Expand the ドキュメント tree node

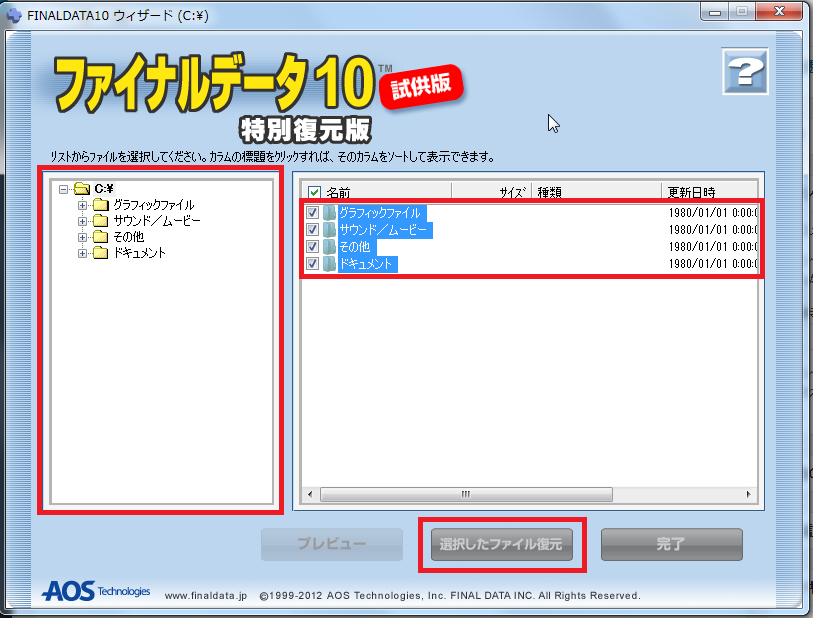tap(82, 254)
